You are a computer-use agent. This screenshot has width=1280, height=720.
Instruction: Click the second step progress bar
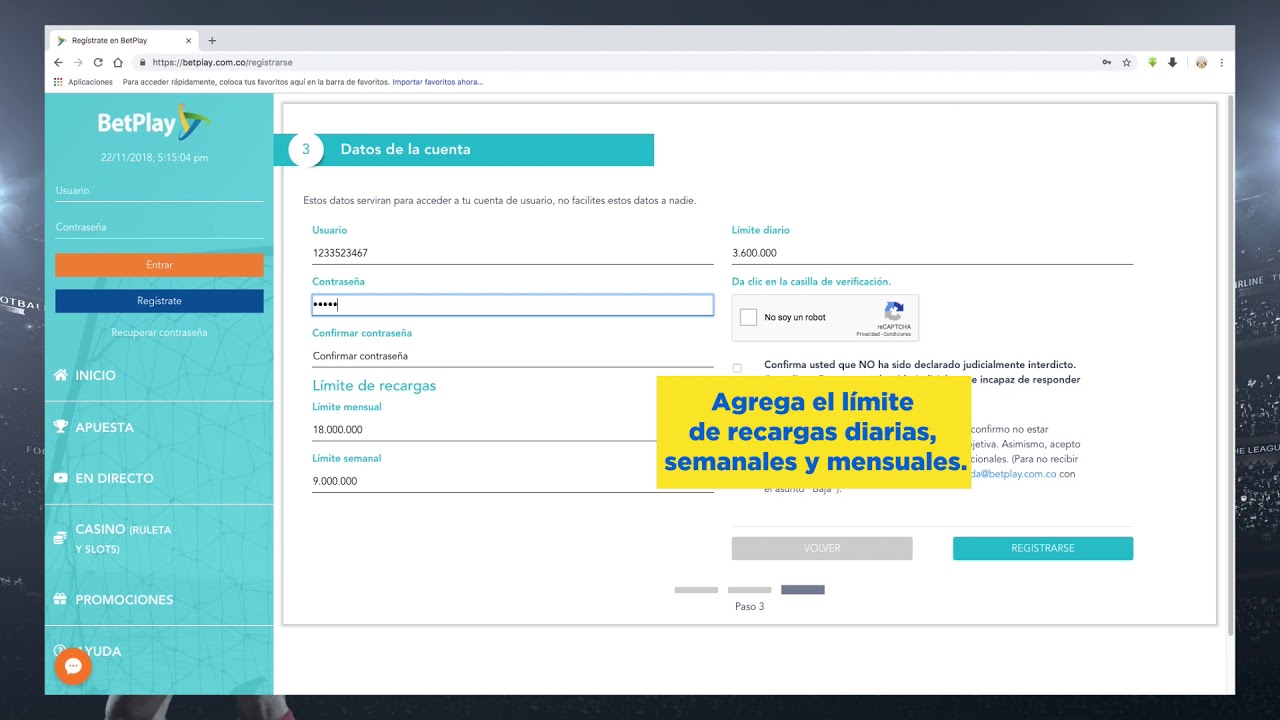749,590
